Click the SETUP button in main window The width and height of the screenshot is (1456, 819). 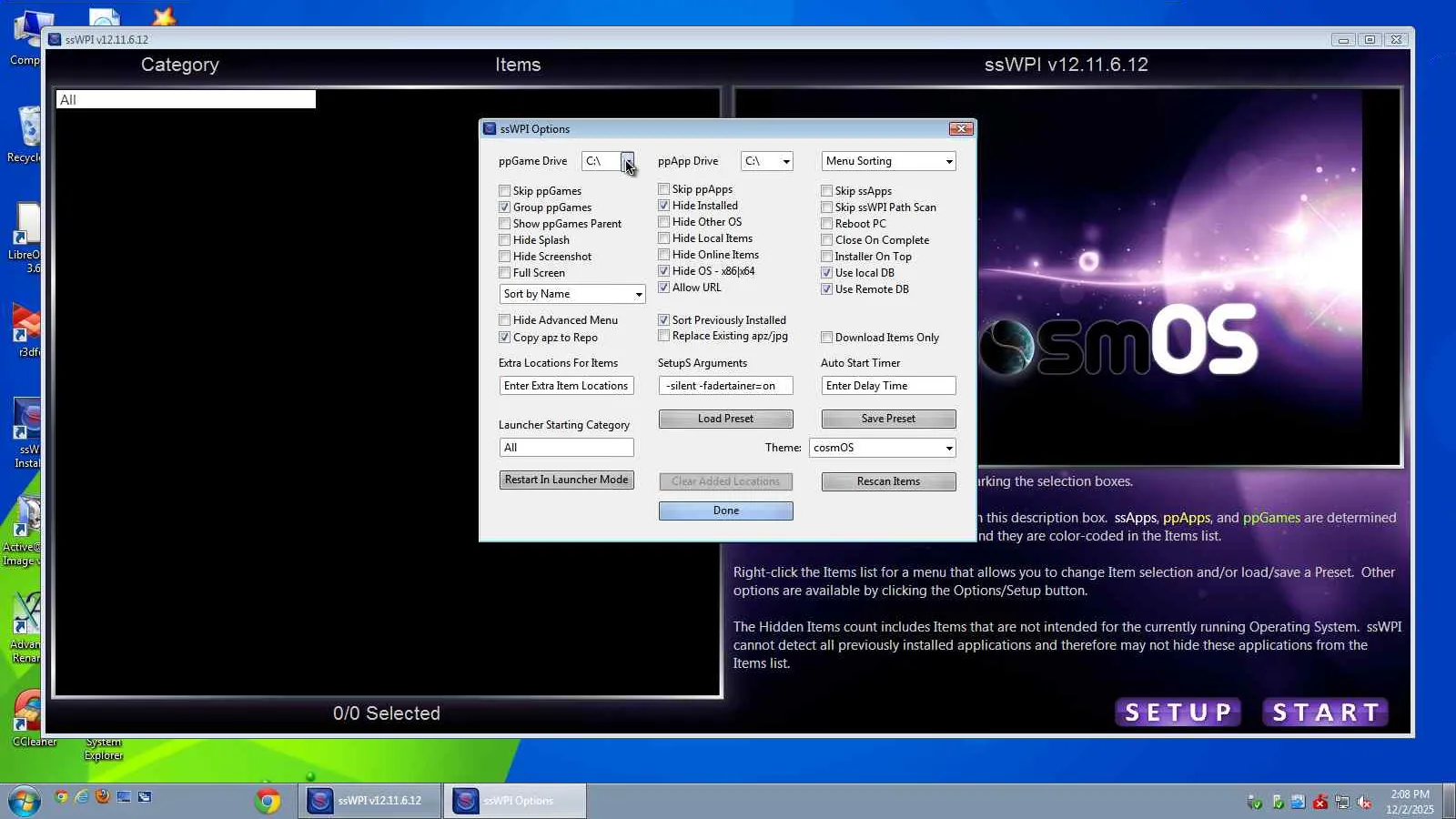tap(1178, 713)
